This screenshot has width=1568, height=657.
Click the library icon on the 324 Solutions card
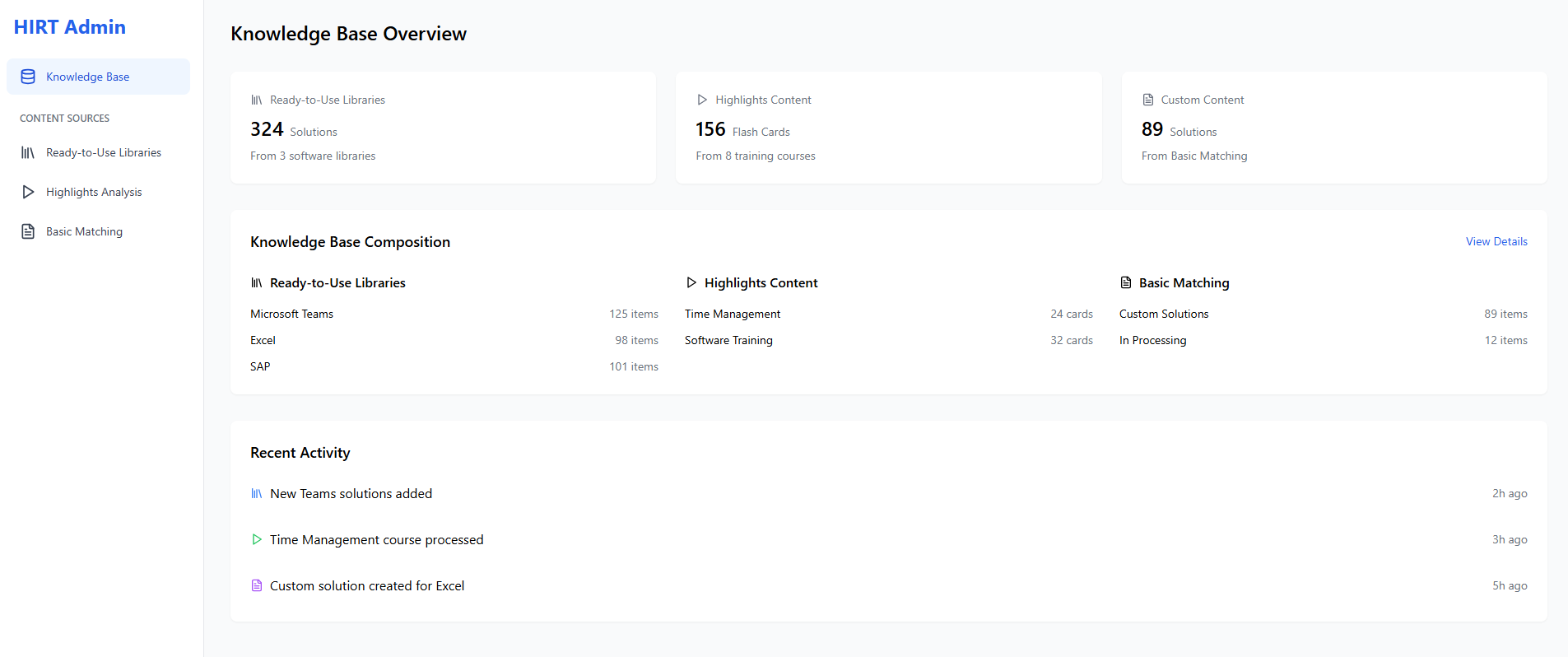click(257, 100)
